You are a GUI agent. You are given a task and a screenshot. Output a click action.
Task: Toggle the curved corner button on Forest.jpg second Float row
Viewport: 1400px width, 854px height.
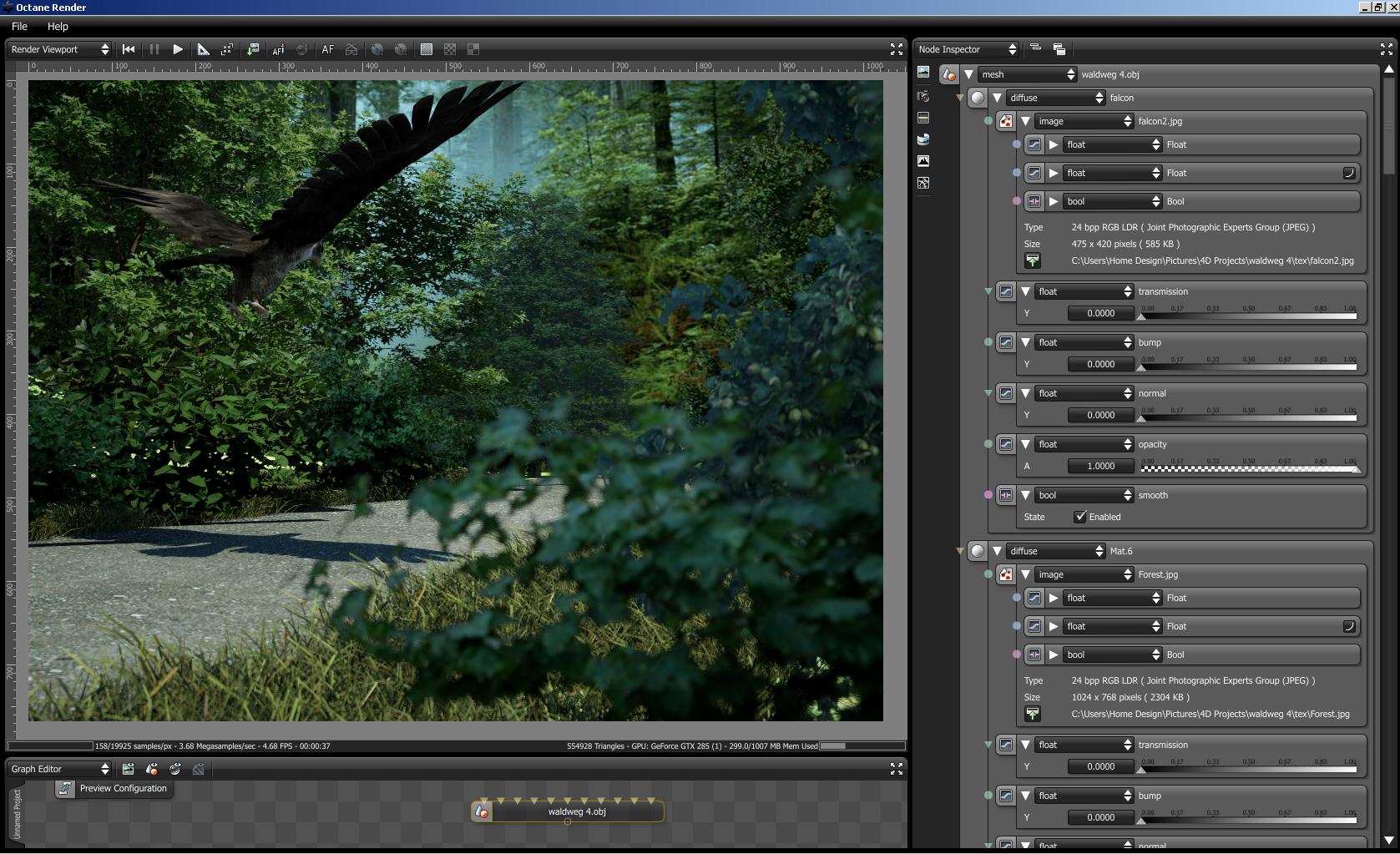(x=1348, y=626)
